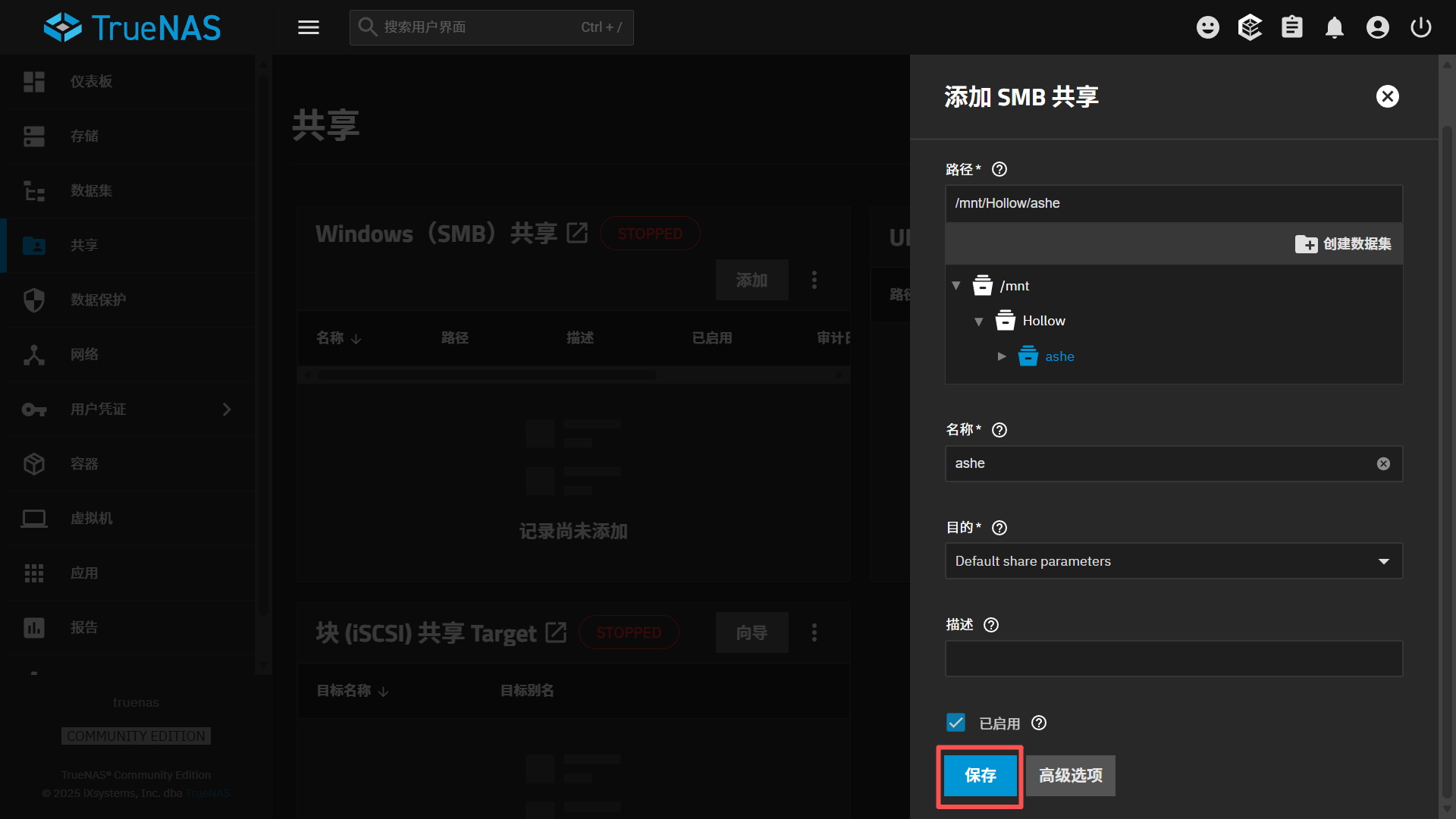The height and width of the screenshot is (819, 1456).
Task: Click the feedback smiley face icon
Action: pos(1207,27)
